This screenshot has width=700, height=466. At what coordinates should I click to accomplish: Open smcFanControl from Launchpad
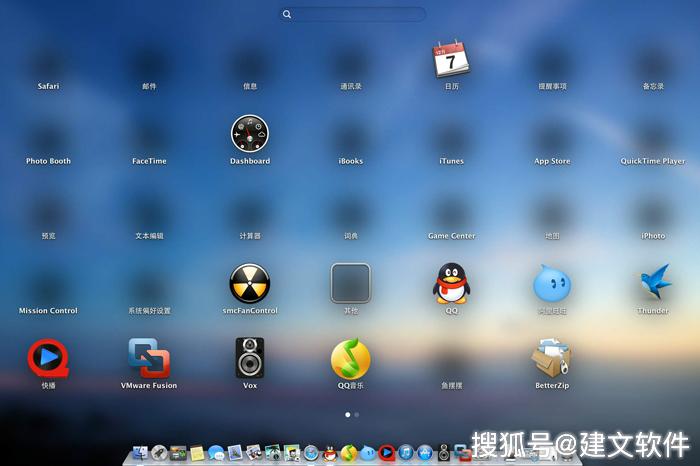pos(250,283)
